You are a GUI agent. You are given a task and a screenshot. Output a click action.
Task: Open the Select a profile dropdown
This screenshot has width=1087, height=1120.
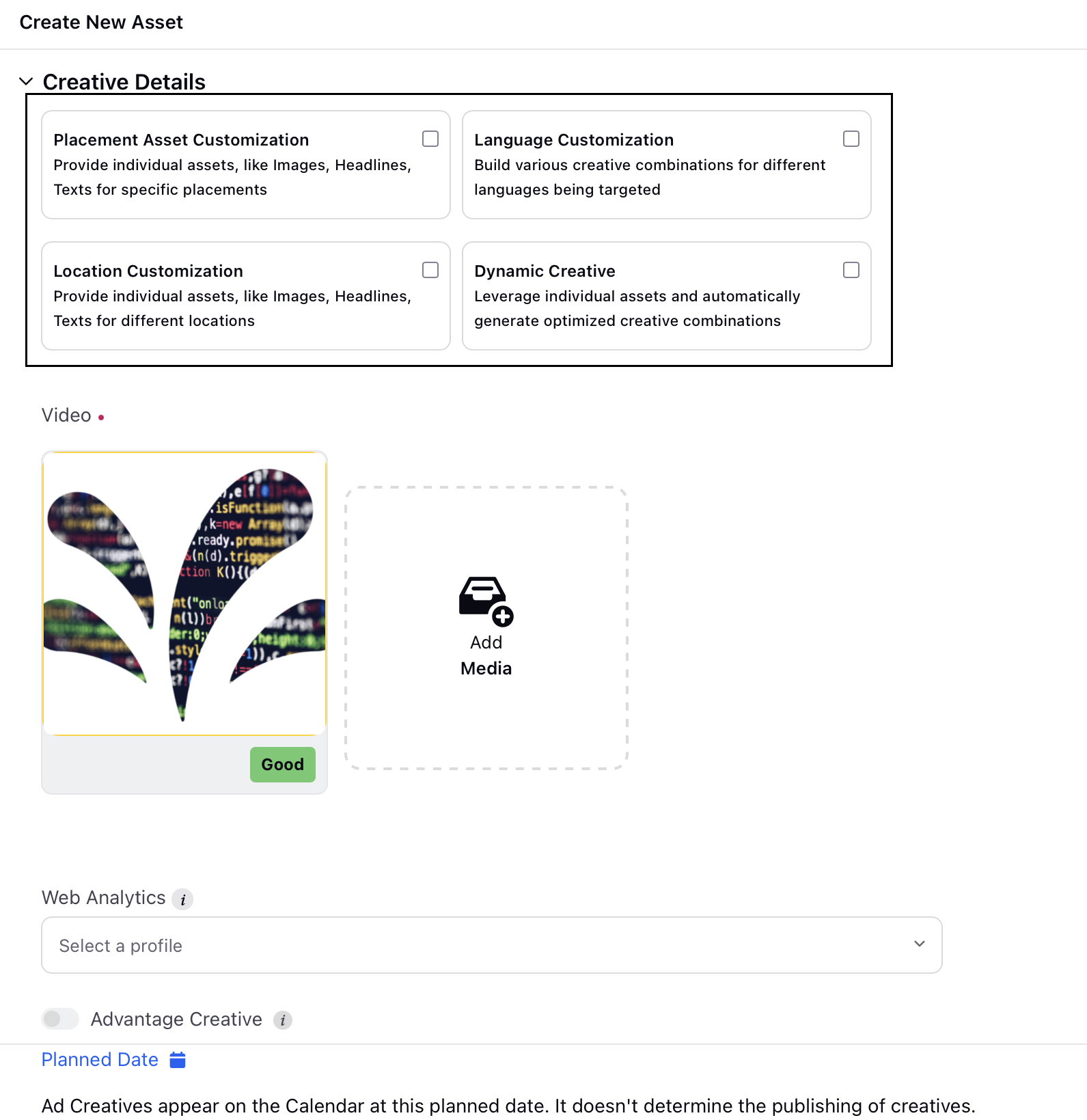coord(492,945)
